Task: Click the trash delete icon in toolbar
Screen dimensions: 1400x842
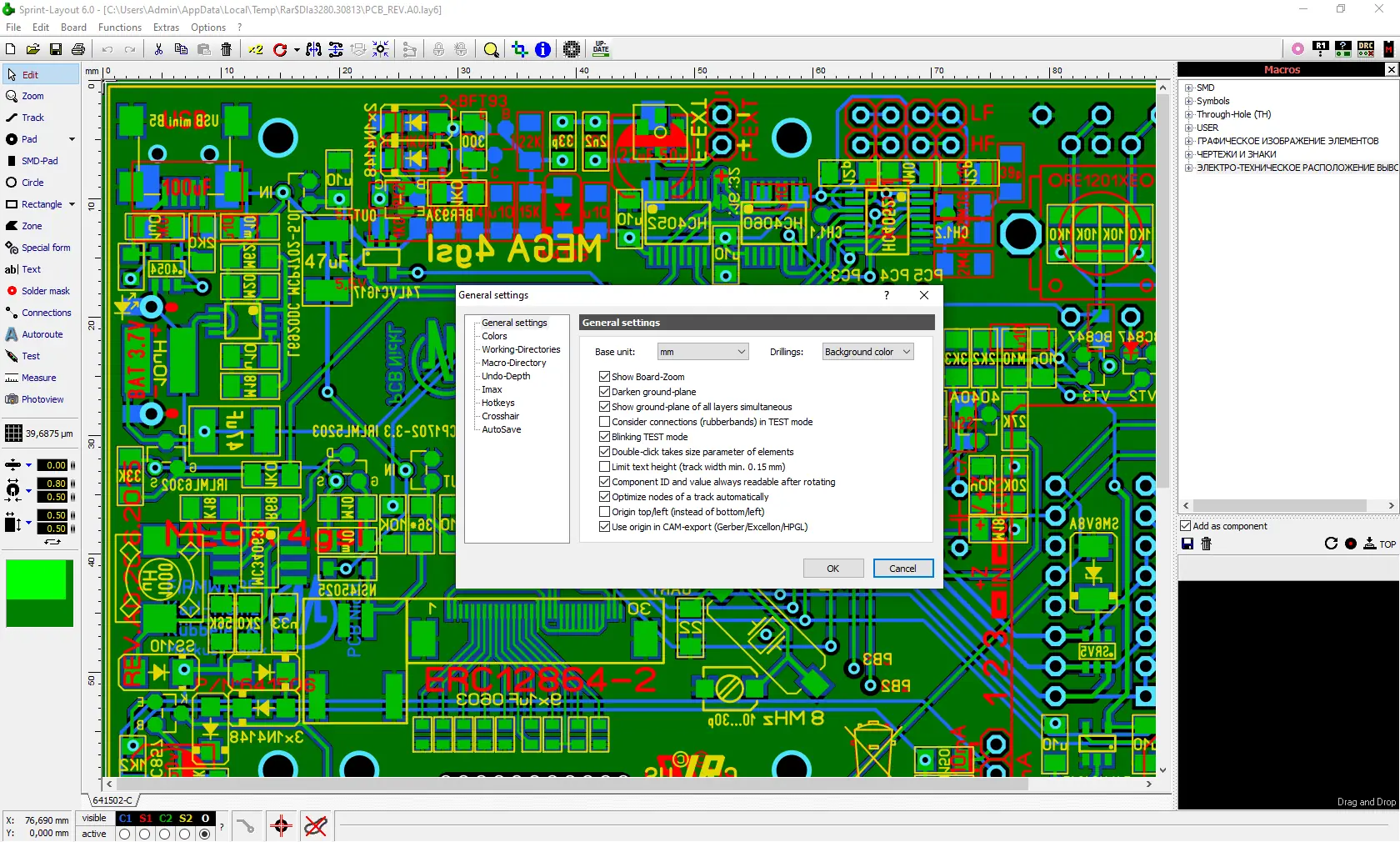Action: click(x=226, y=50)
